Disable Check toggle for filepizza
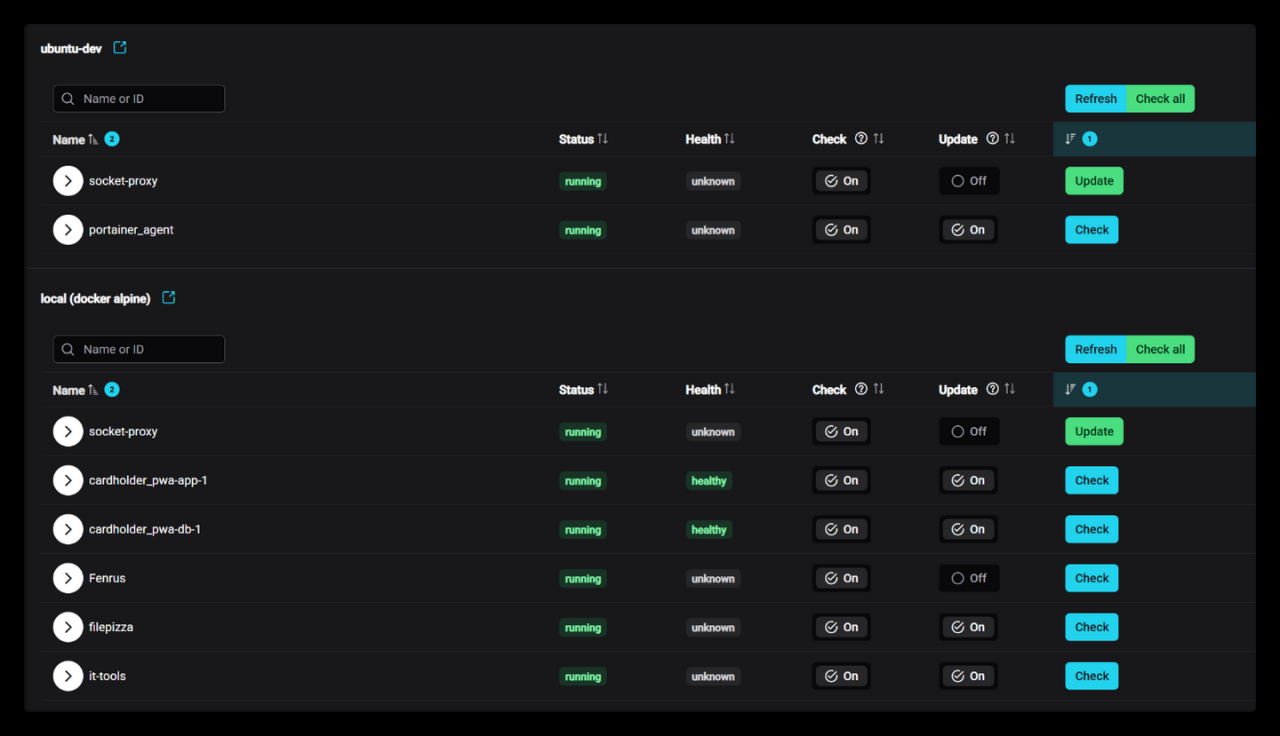This screenshot has height=736, width=1280. (x=841, y=627)
